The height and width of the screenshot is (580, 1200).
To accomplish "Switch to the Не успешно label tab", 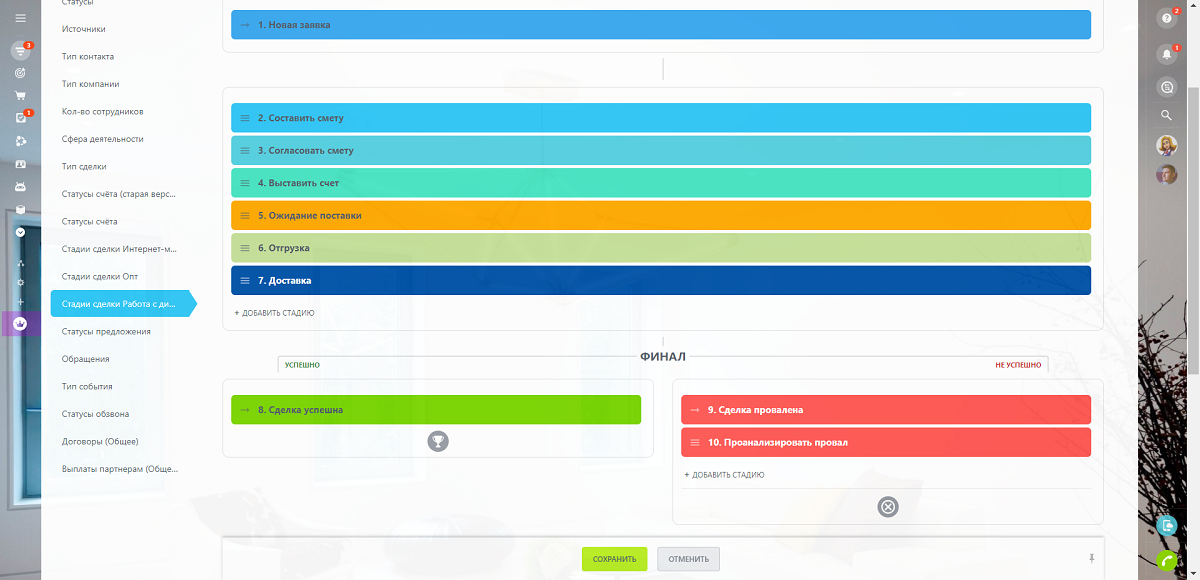I will [1018, 365].
